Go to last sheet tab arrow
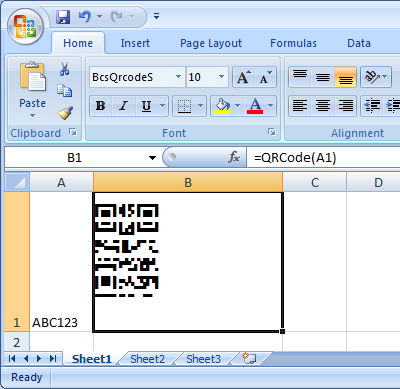The width and height of the screenshot is (400, 389). click(x=53, y=359)
